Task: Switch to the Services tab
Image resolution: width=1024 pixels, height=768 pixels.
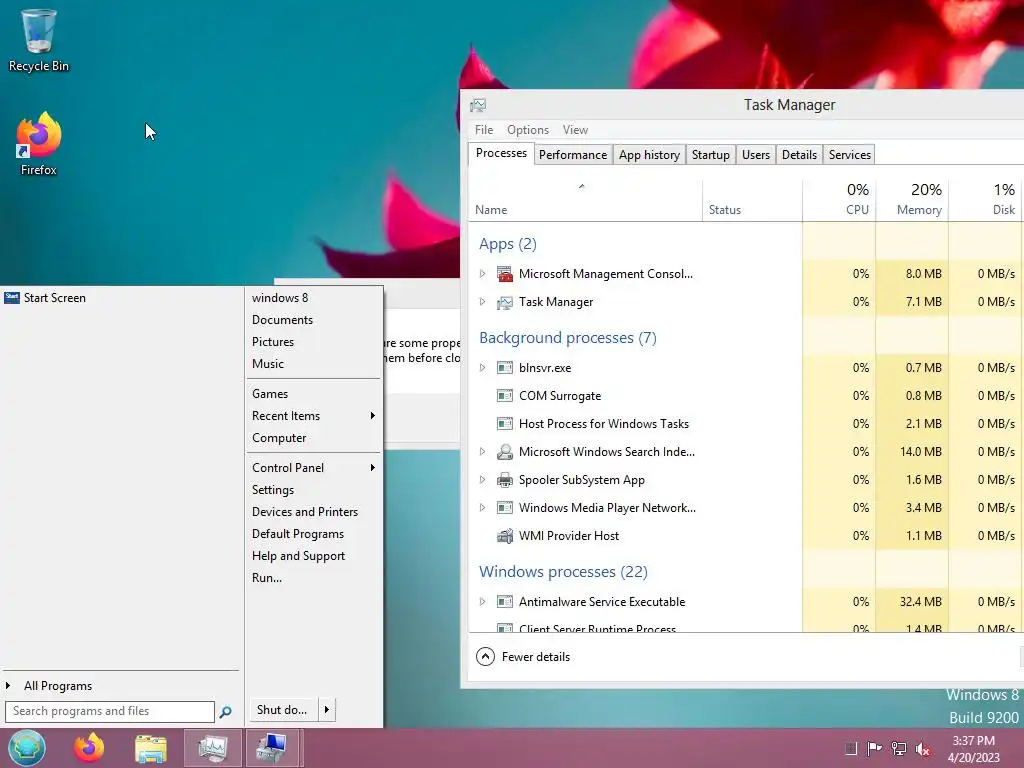Action: 850,155
